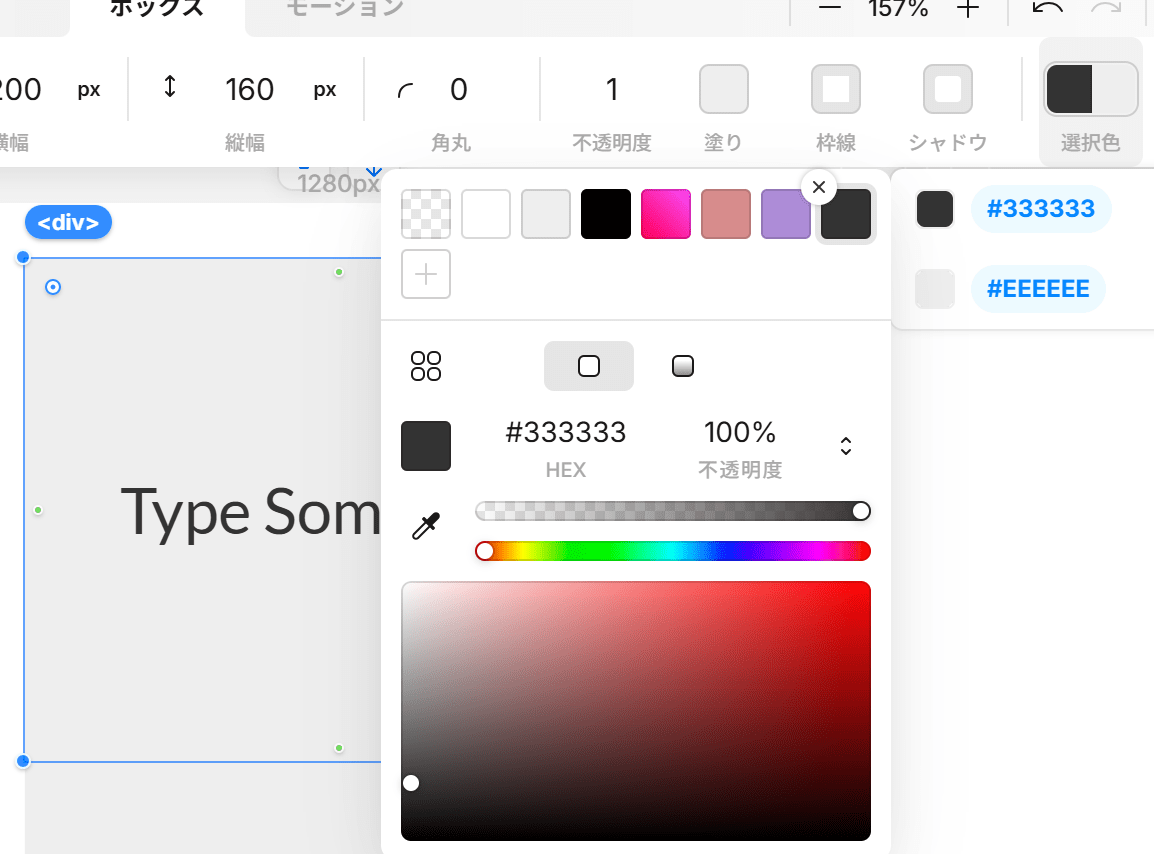Select the #EEEEEE color link
Screen dimensions: 1154x854
coord(1038,289)
